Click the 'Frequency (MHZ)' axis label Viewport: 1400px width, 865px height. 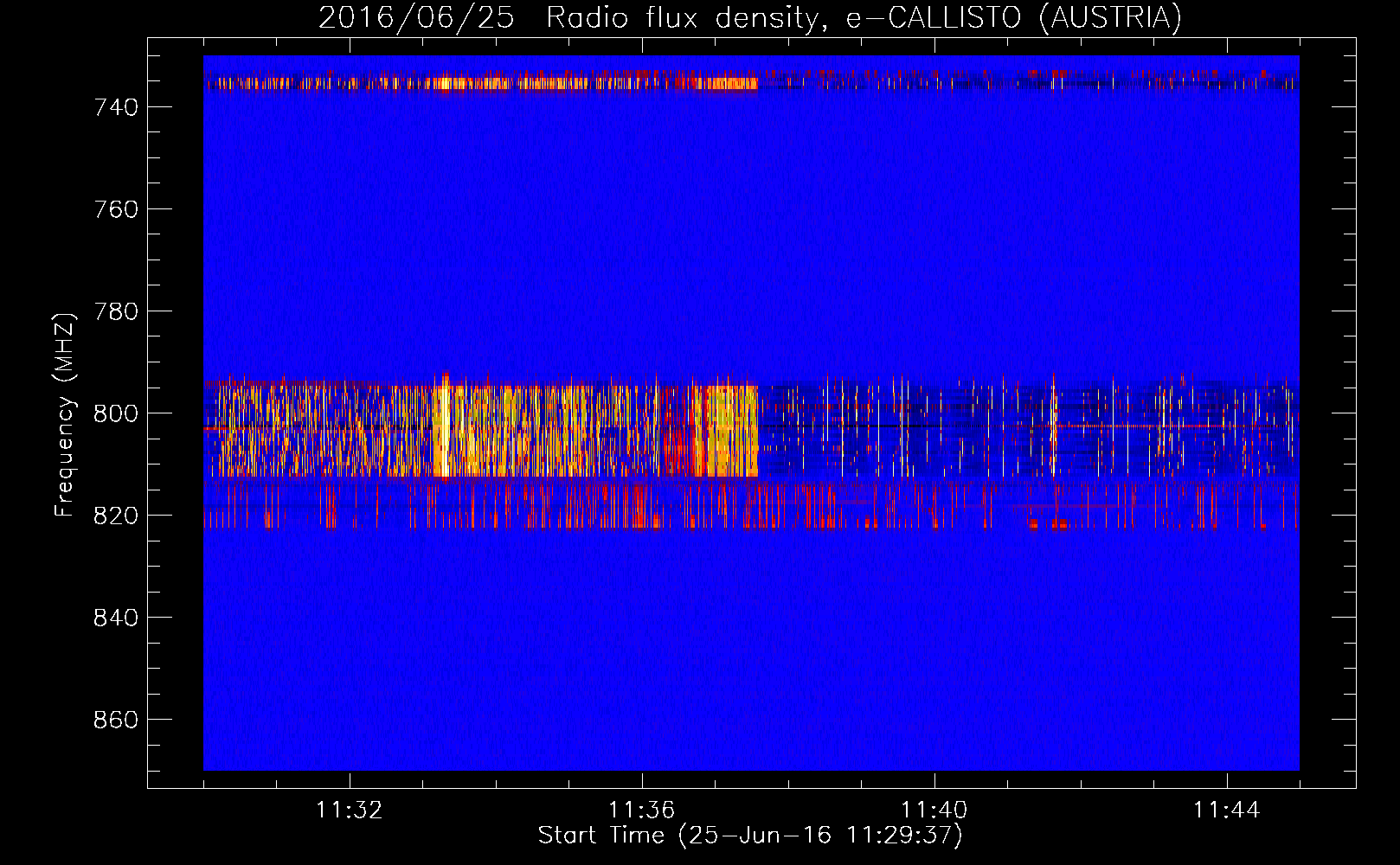click(65, 414)
